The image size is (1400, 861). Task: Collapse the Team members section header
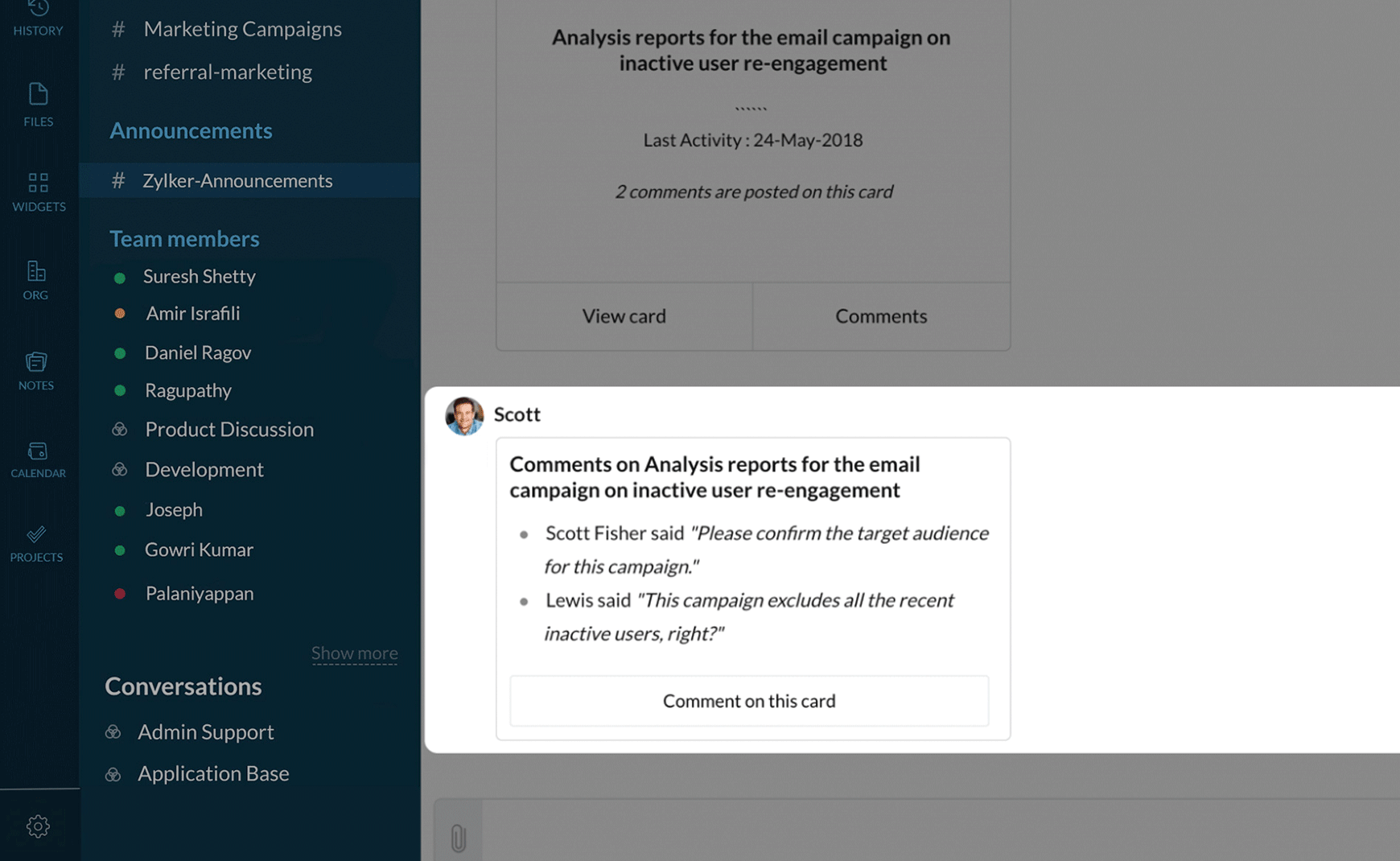tap(184, 239)
